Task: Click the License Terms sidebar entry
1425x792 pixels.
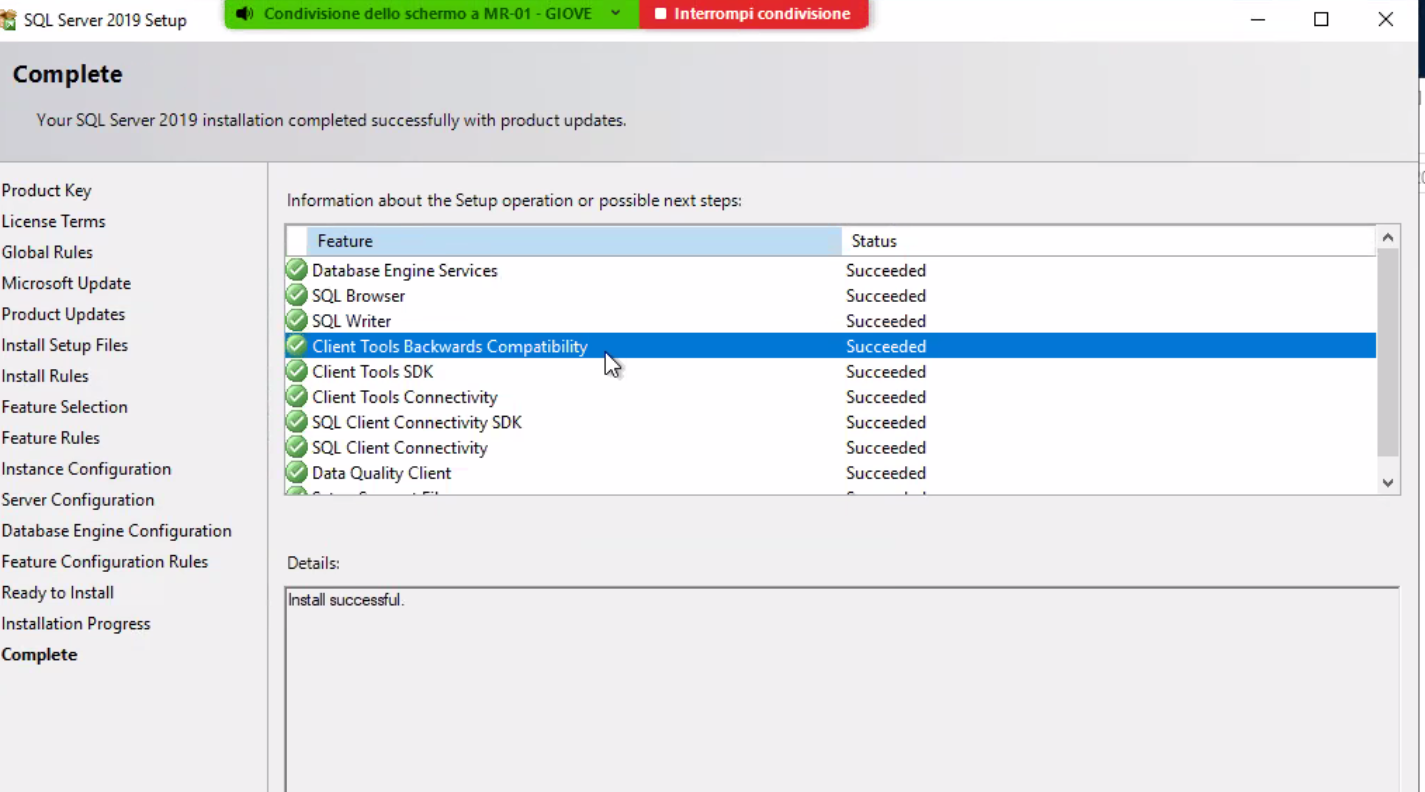Action: pyautogui.click(x=53, y=221)
